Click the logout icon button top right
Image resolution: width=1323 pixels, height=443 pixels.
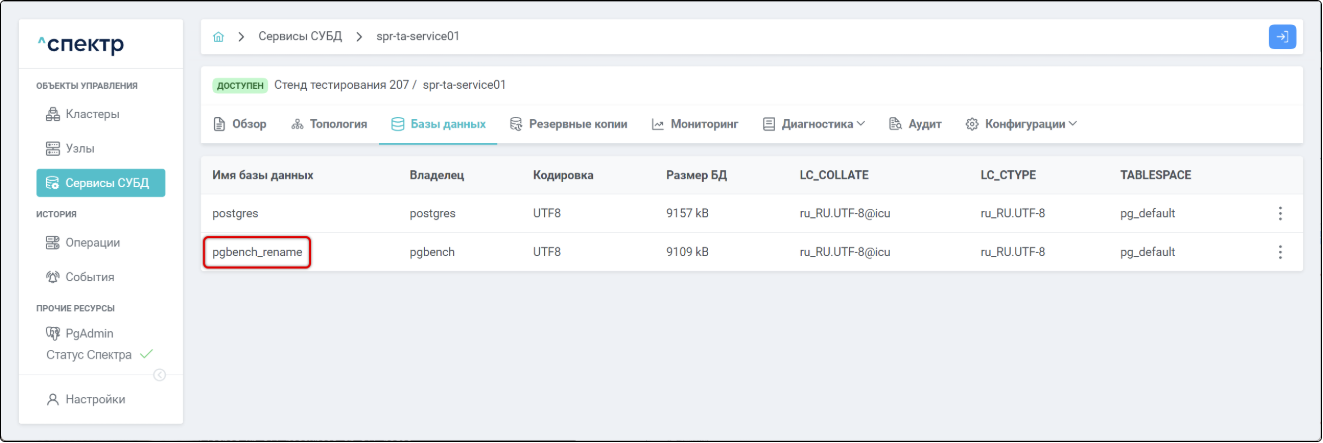point(1282,37)
